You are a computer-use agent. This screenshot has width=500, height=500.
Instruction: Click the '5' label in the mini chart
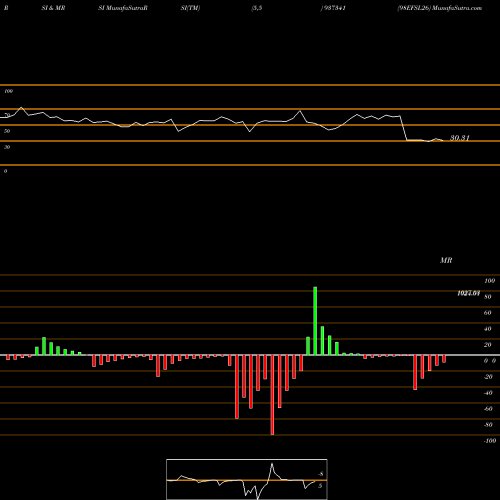320,486
